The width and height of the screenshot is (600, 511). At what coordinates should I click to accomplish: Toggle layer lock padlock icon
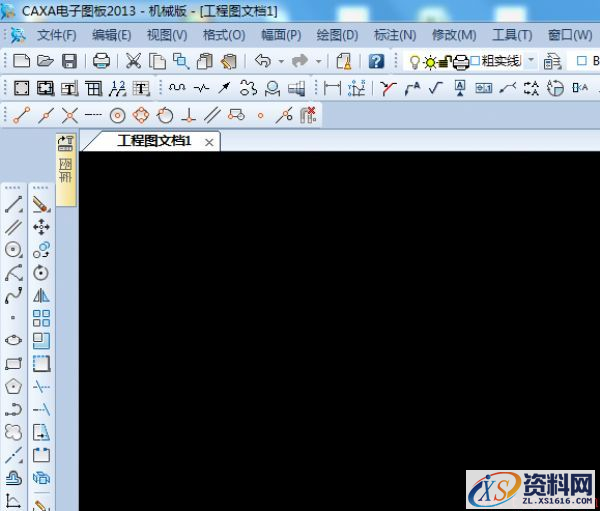coord(446,61)
